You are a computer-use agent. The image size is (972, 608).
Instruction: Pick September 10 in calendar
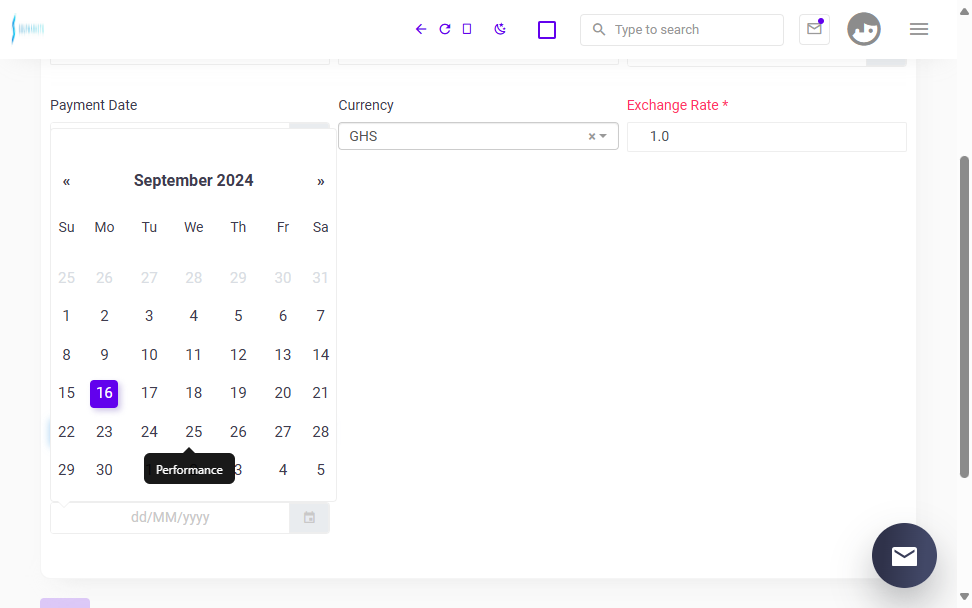pyautogui.click(x=149, y=355)
